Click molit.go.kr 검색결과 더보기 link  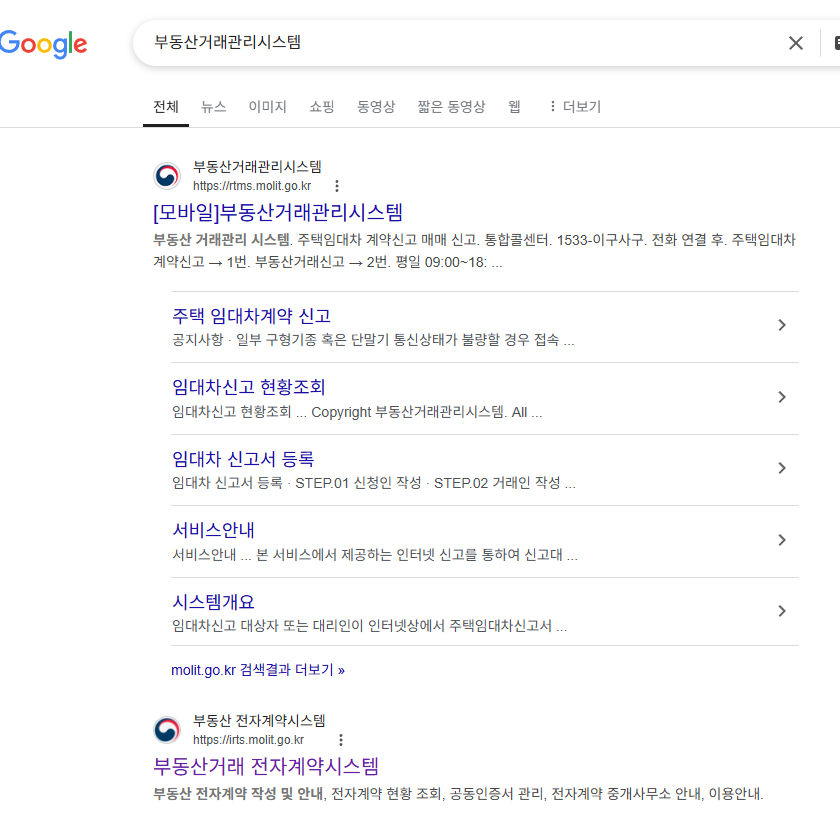pos(258,670)
